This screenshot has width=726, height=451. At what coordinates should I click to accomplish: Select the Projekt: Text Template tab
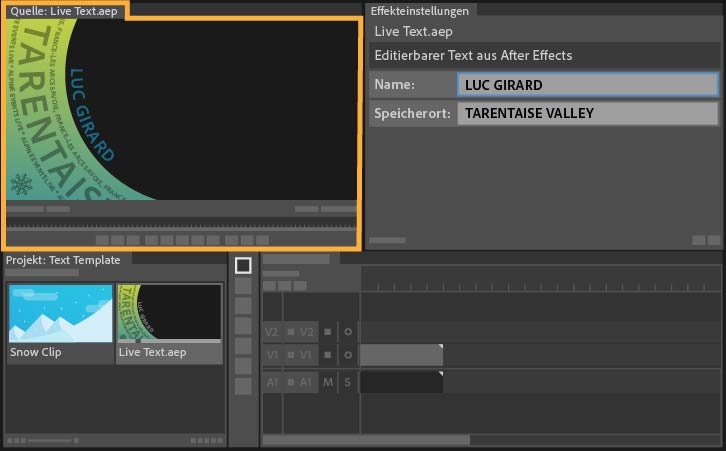tap(63, 260)
